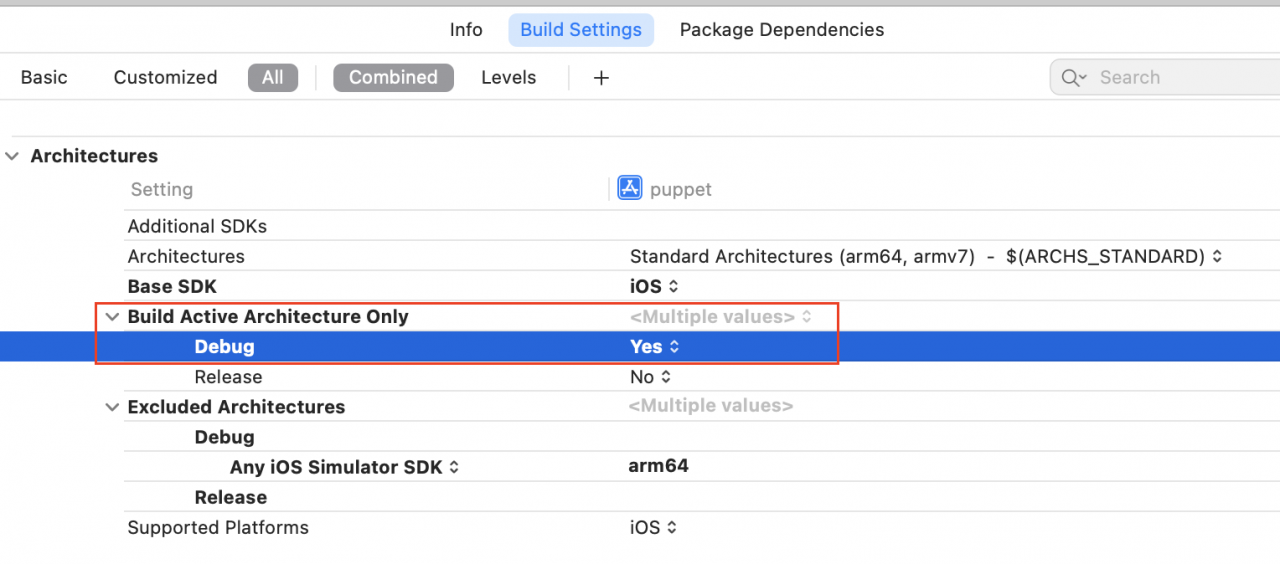
Task: Select the Combined view button
Action: [x=393, y=78]
